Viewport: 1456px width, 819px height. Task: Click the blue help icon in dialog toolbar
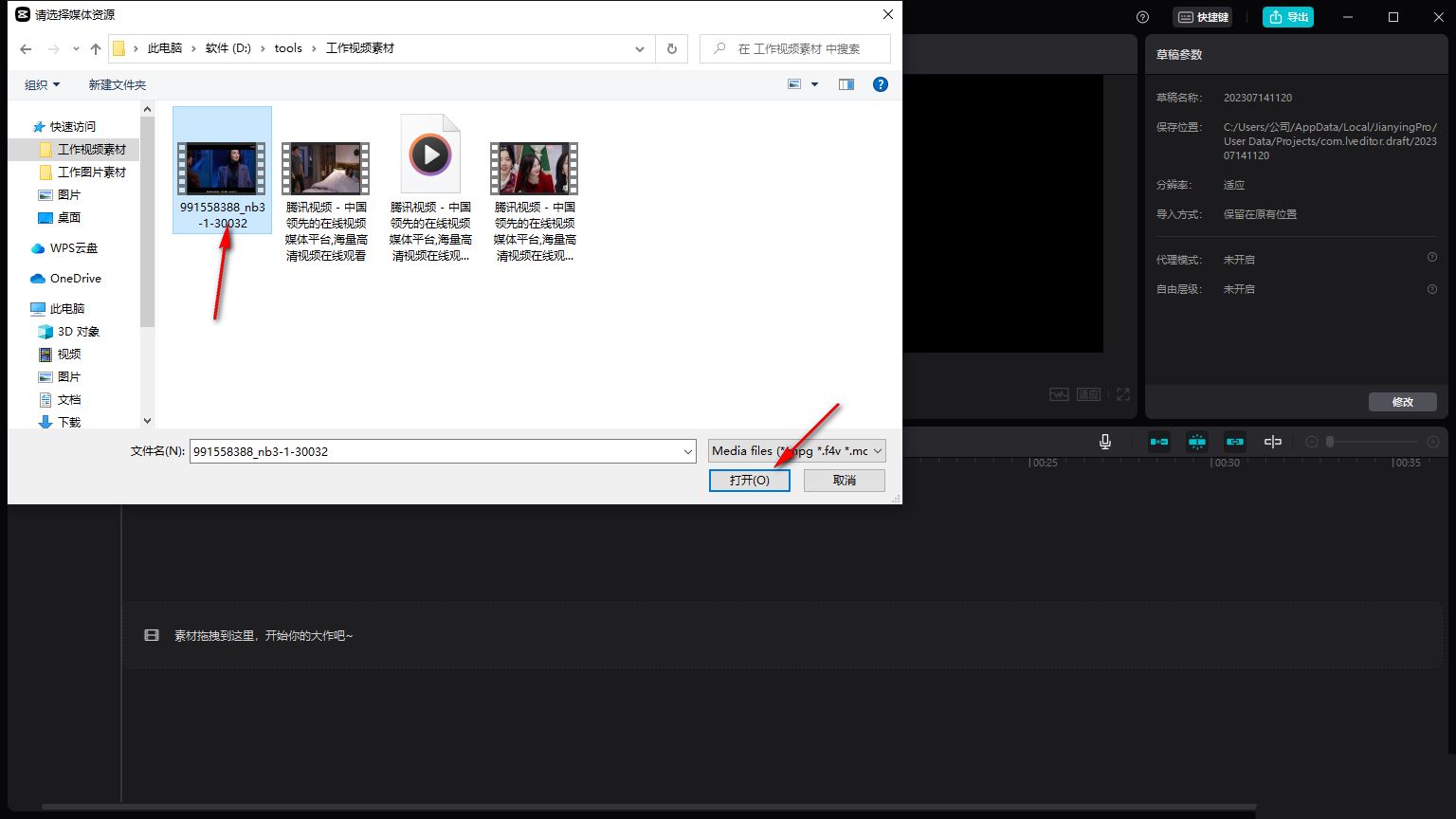(881, 84)
